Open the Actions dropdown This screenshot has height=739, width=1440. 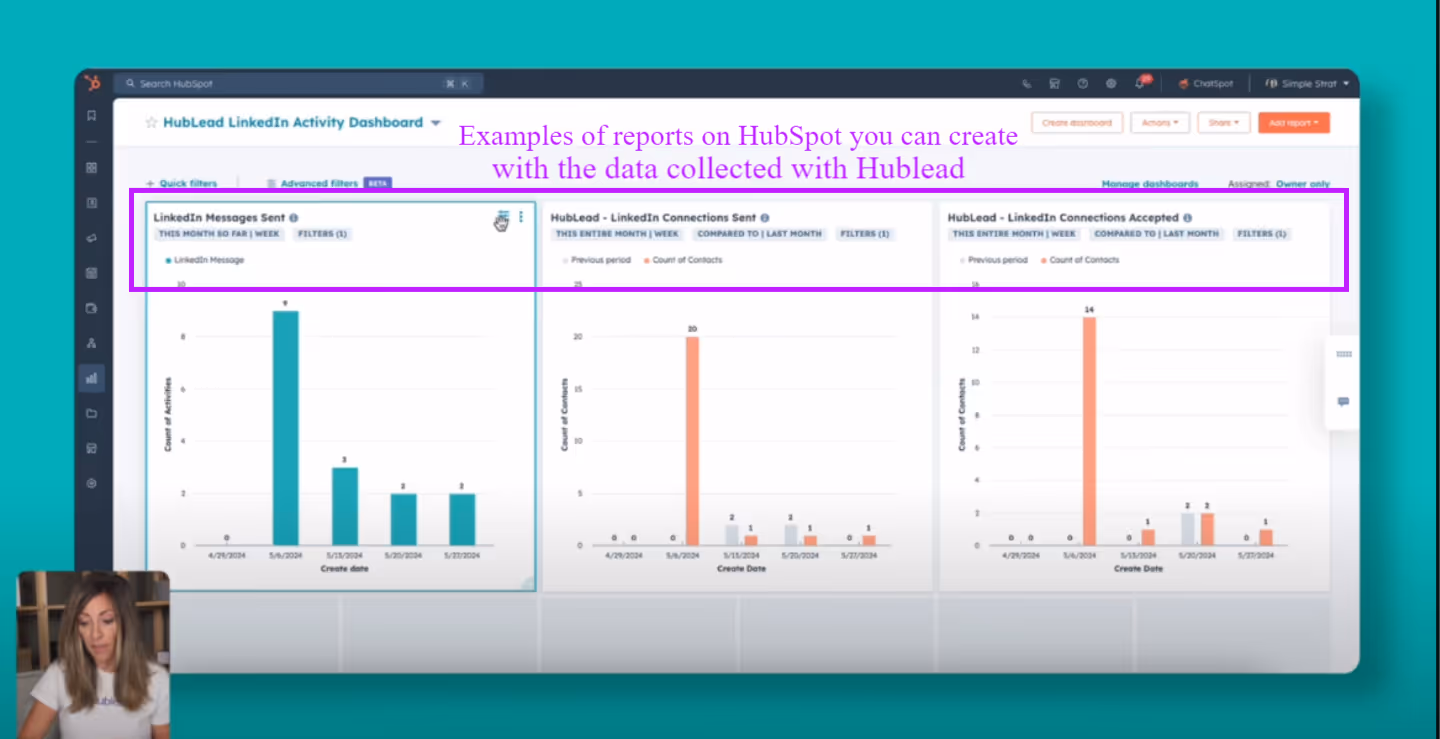[1160, 122]
